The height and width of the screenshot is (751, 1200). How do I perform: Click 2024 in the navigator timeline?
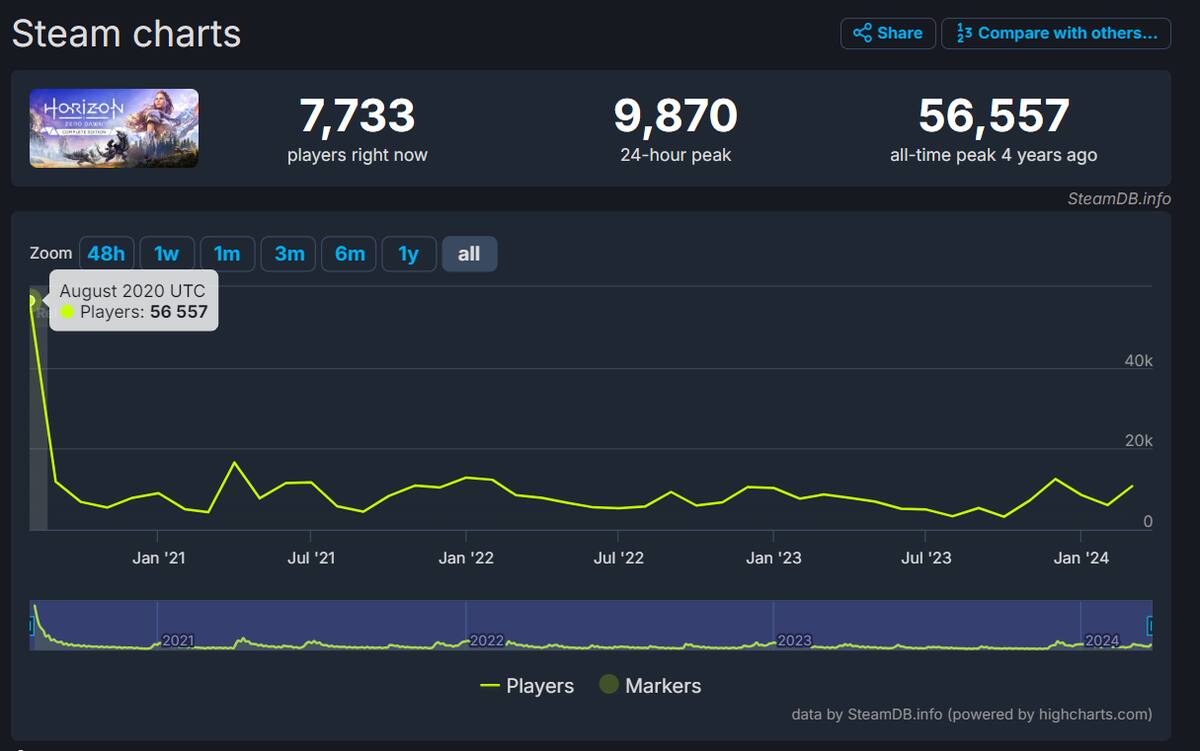click(x=1102, y=640)
